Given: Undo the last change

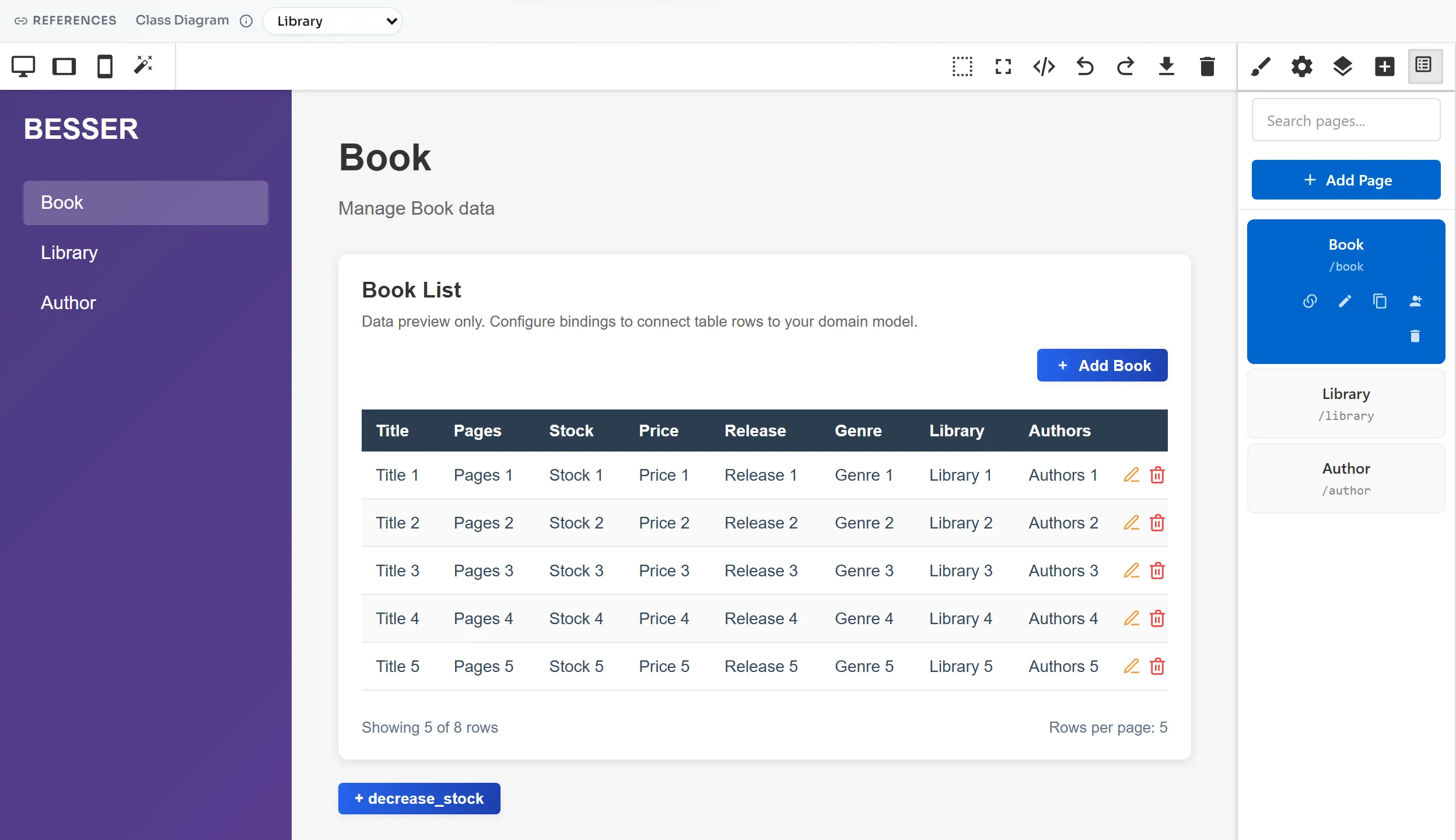Looking at the screenshot, I should pyautogui.click(x=1084, y=66).
